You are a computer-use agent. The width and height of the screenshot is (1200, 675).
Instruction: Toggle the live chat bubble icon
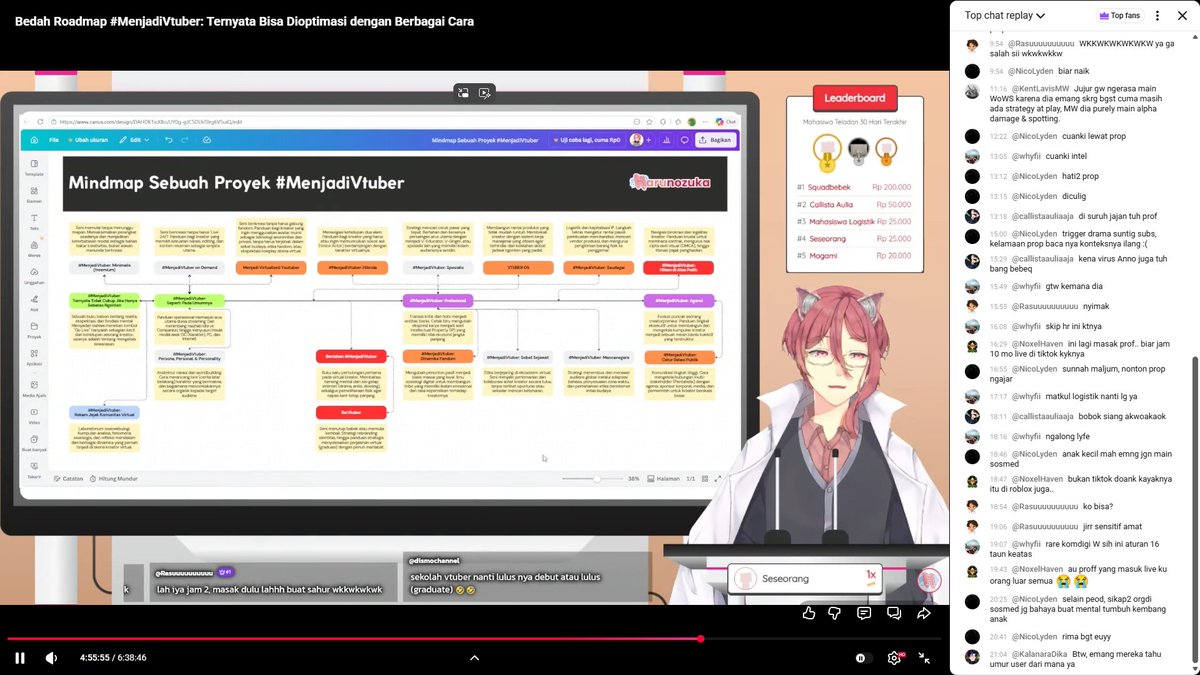click(894, 613)
